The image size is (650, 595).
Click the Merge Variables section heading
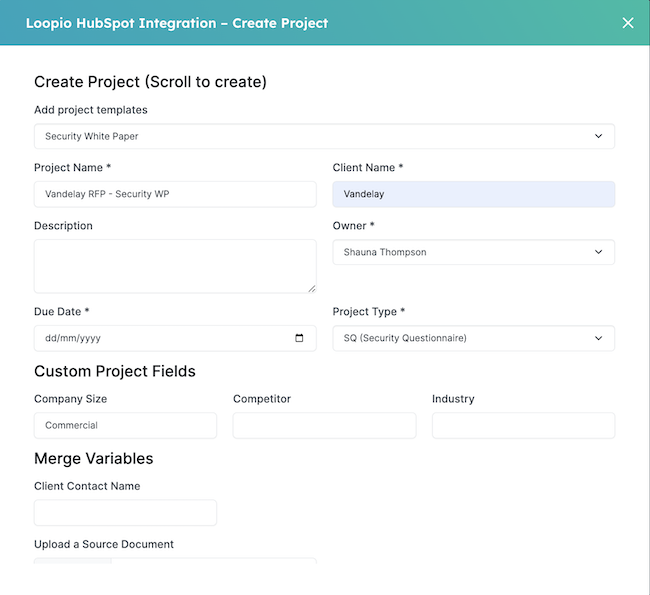(94, 458)
